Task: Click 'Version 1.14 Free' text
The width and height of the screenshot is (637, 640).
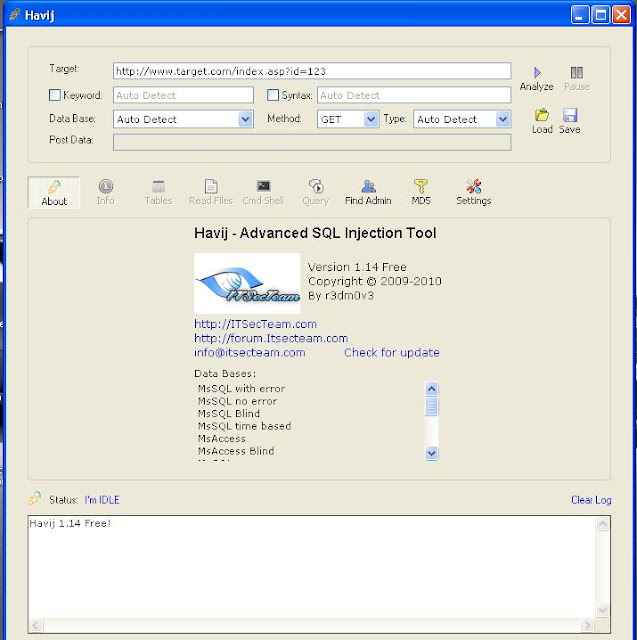Action: [x=357, y=267]
